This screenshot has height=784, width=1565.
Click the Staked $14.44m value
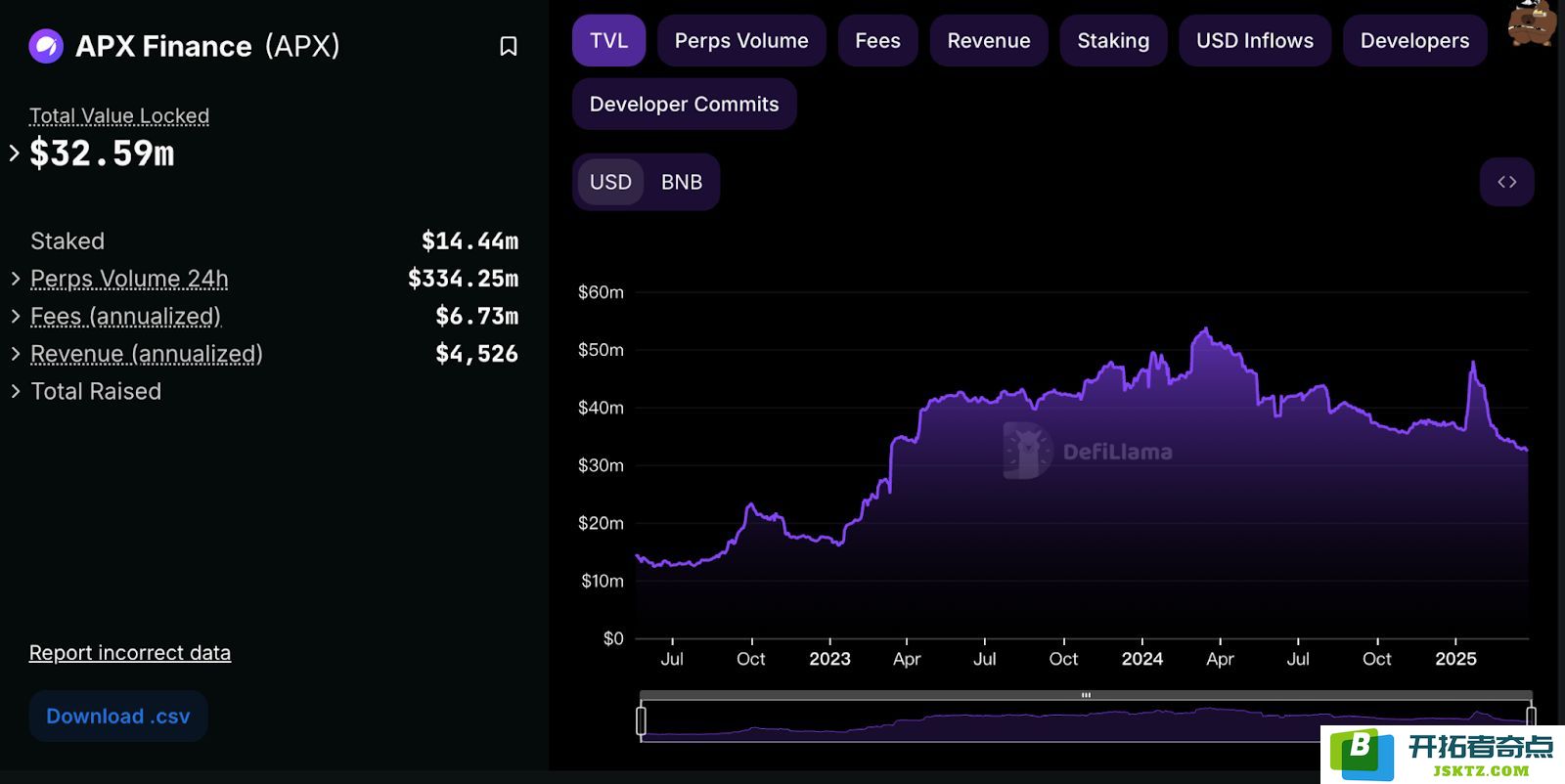point(470,241)
